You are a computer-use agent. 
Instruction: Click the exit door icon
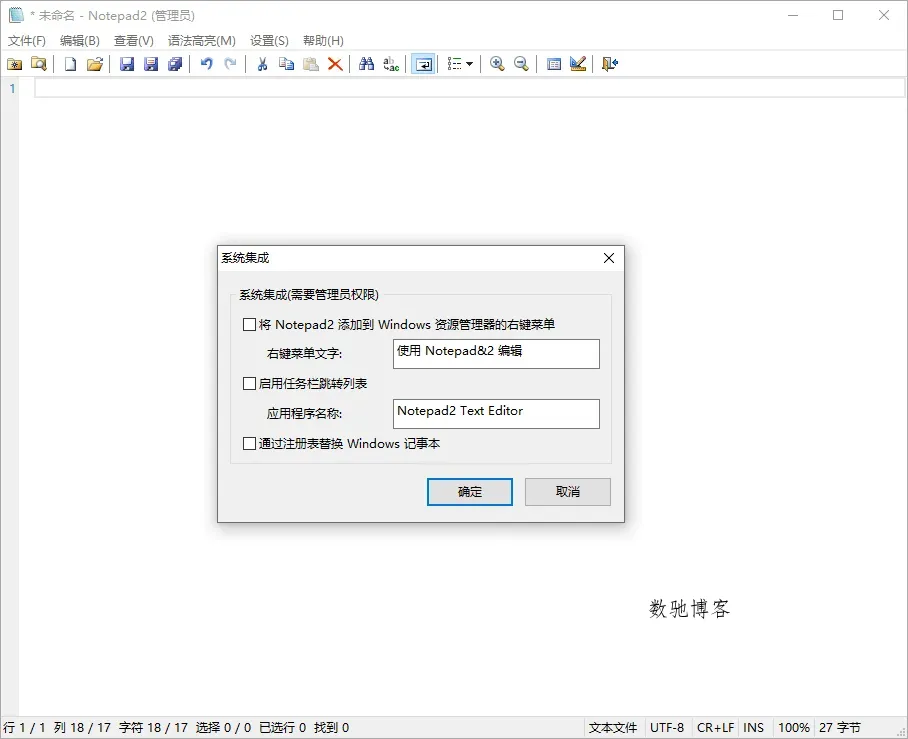610,64
